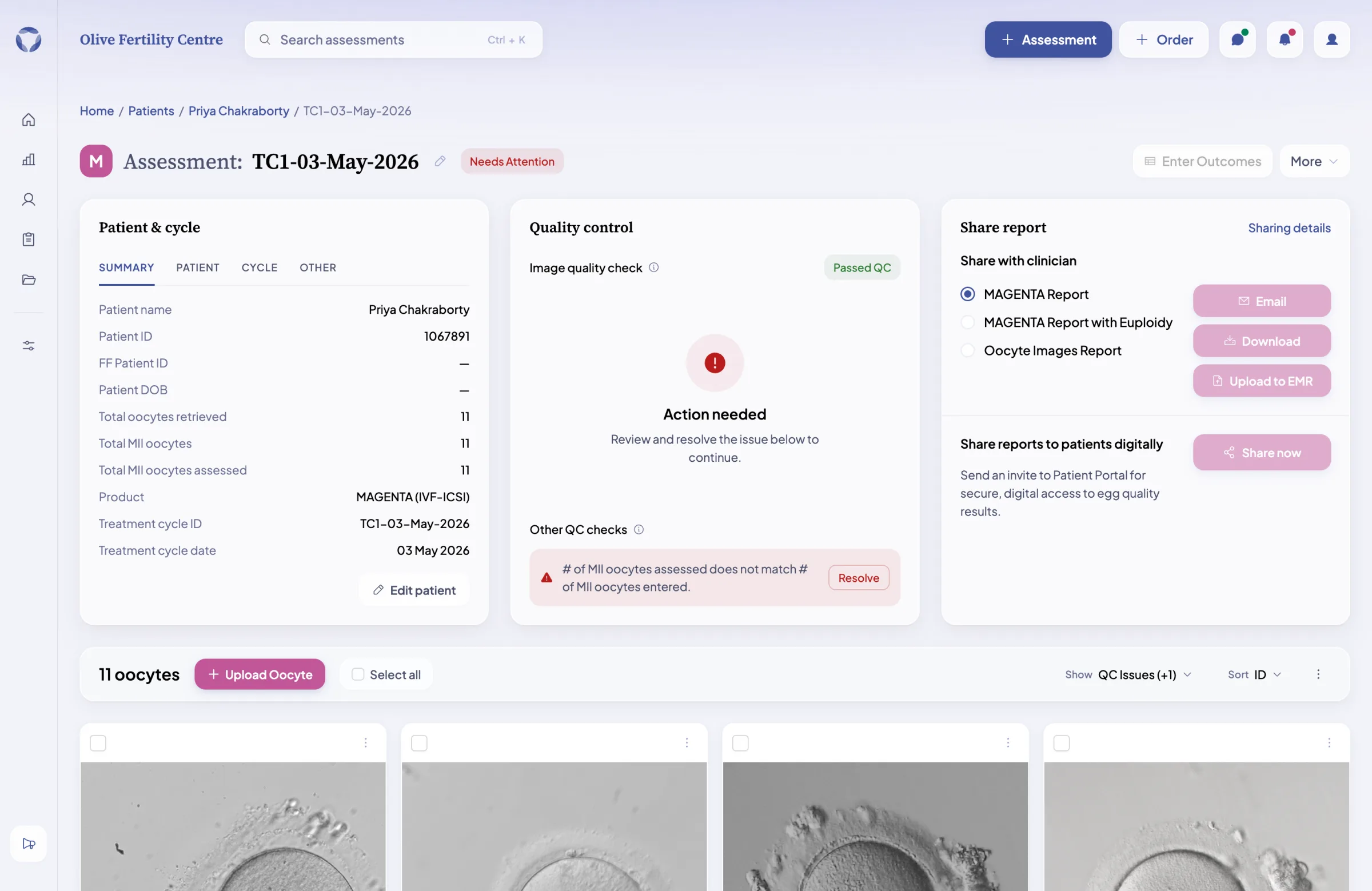1372x891 pixels.
Task: Open the third oocyte card's three-dot menu
Action: pos(1008,743)
